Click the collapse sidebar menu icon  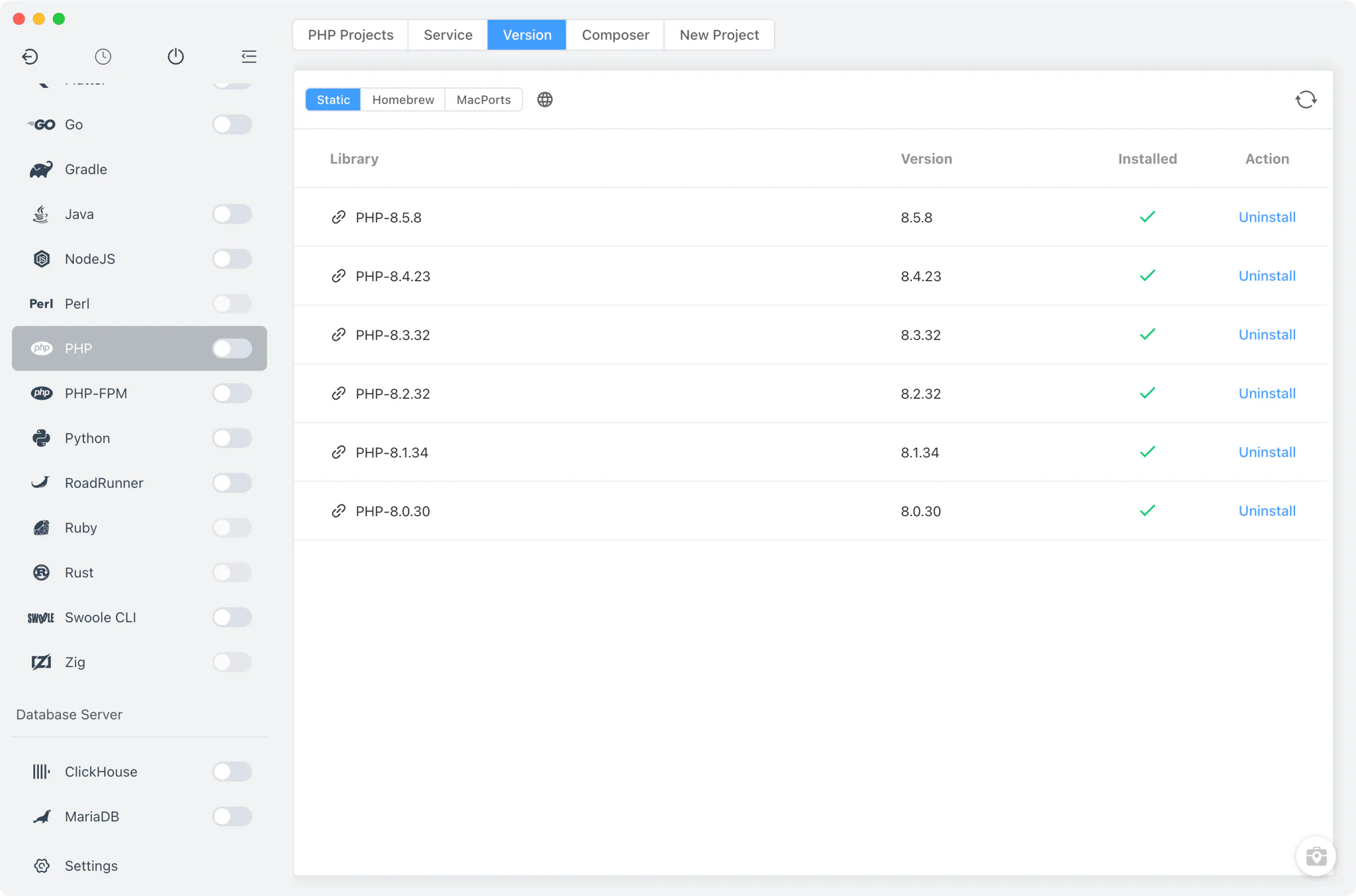pyautogui.click(x=249, y=56)
